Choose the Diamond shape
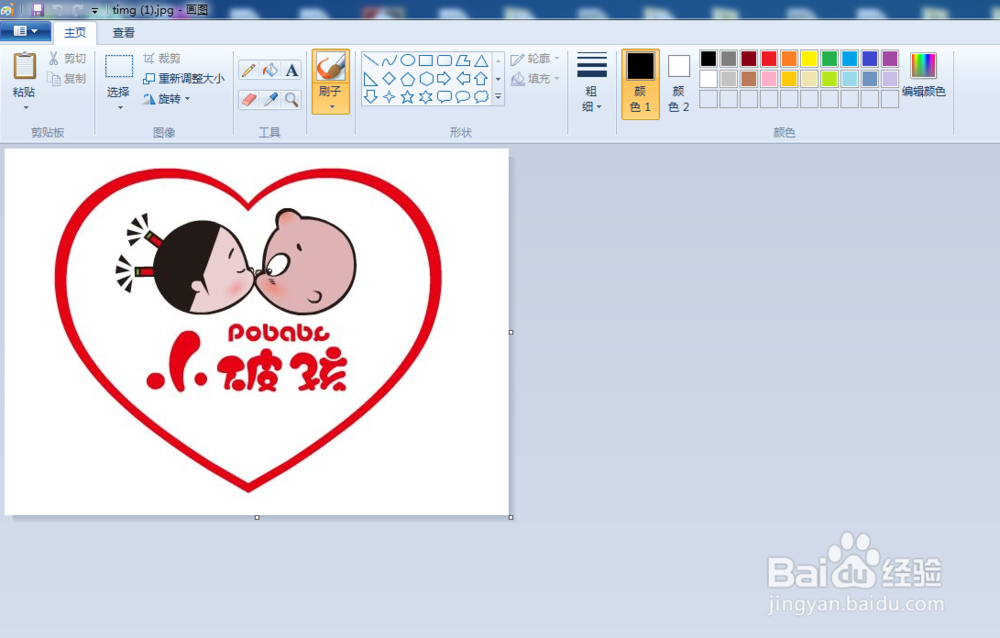Image resolution: width=1000 pixels, height=638 pixels. click(x=389, y=79)
